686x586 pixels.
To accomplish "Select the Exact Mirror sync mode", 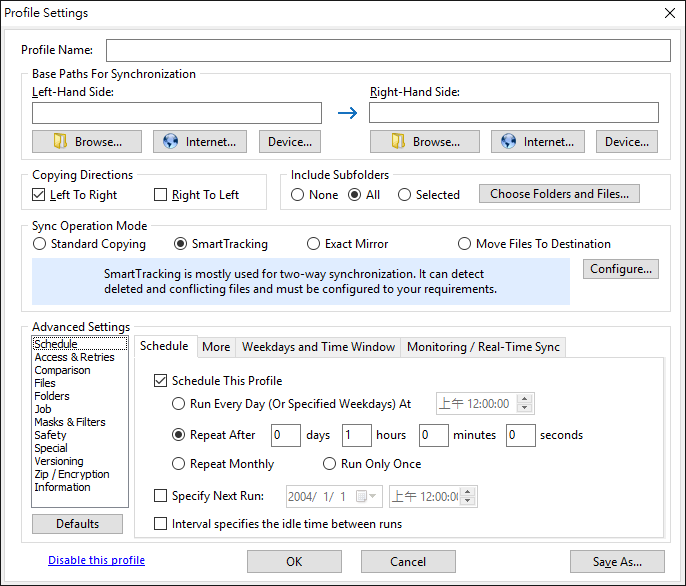I will (x=313, y=244).
